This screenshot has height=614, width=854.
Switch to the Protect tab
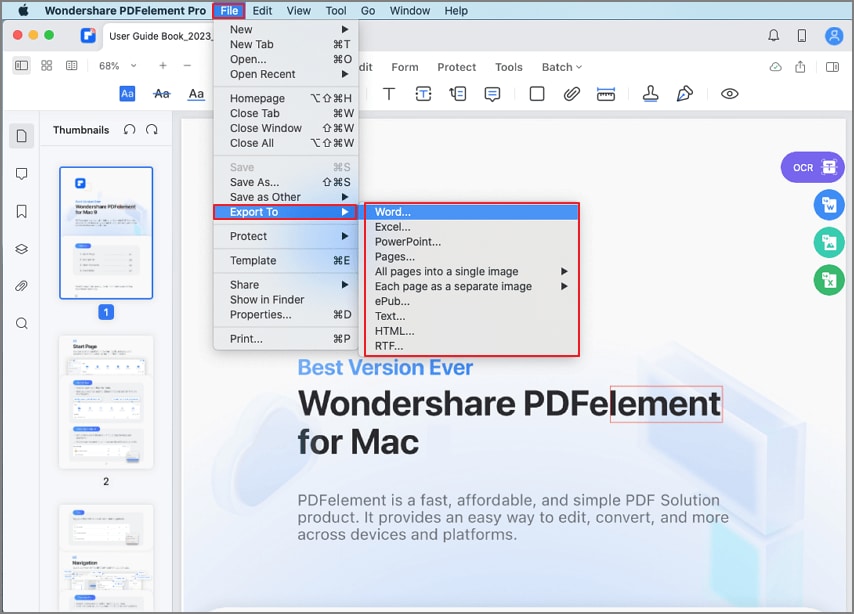click(x=456, y=67)
